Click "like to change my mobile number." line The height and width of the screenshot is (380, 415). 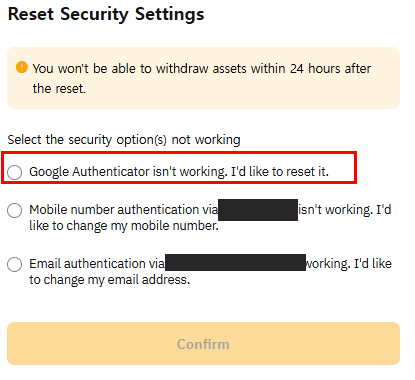point(124,226)
